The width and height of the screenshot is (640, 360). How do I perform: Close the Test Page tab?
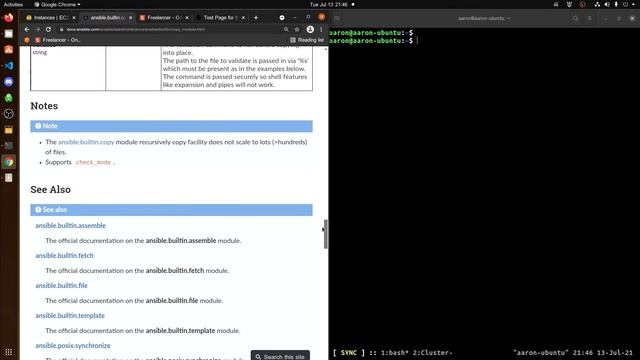(x=243, y=18)
